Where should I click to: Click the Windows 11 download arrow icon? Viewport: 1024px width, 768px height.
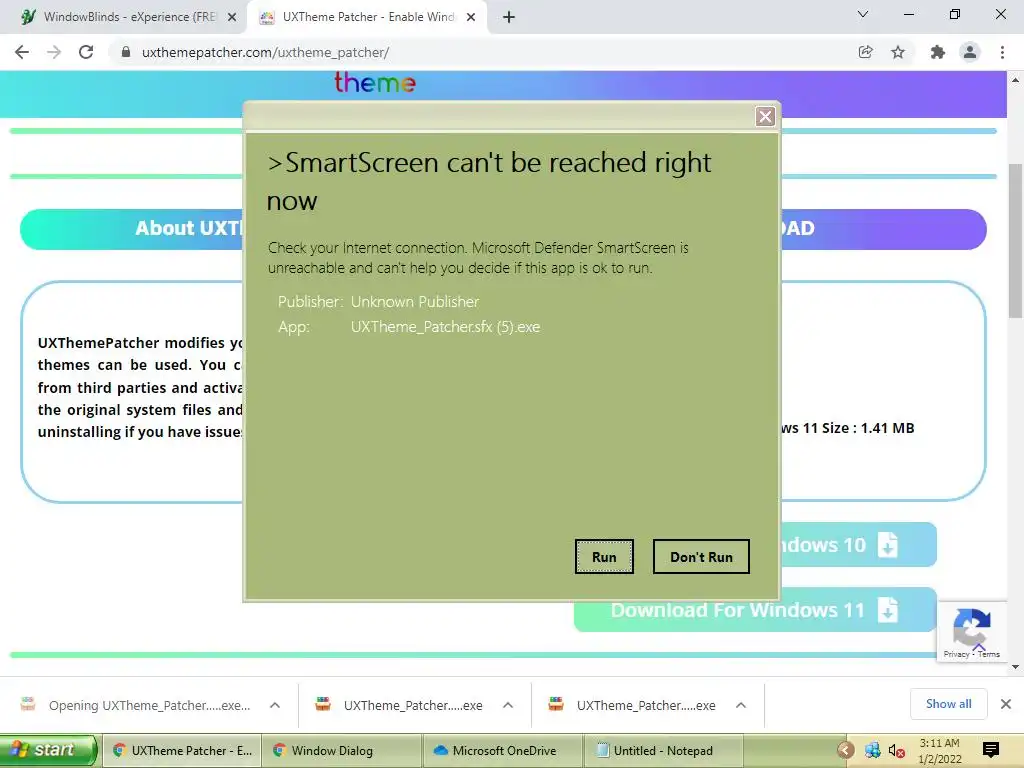pyautogui.click(x=888, y=610)
